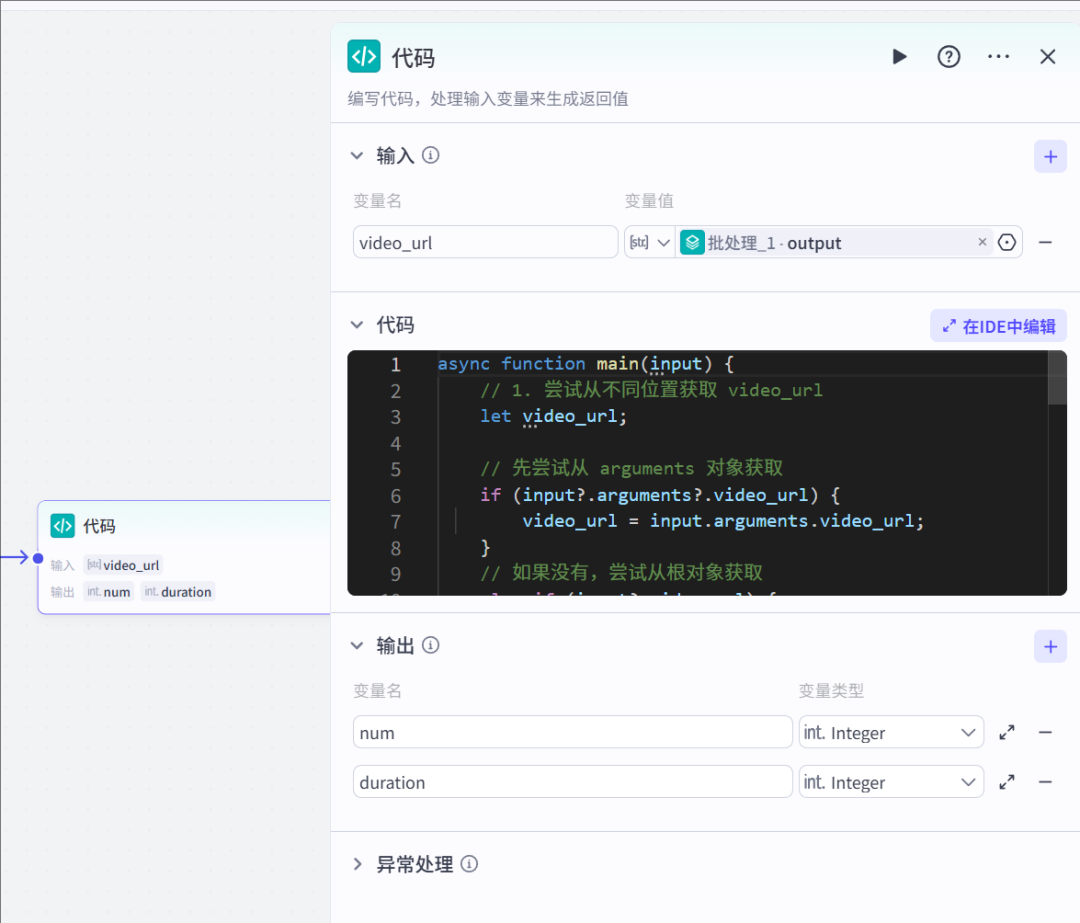Remove the video_url input row

pyautogui.click(x=1045, y=242)
